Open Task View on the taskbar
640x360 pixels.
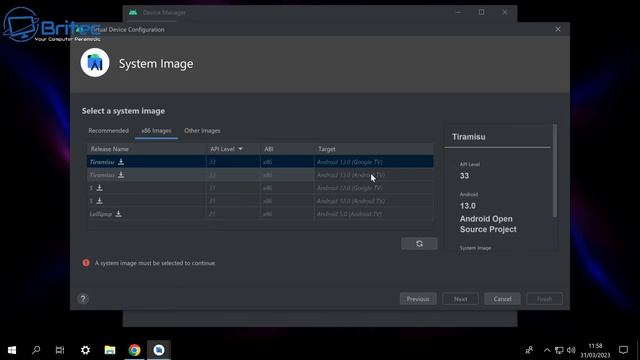click(60, 350)
